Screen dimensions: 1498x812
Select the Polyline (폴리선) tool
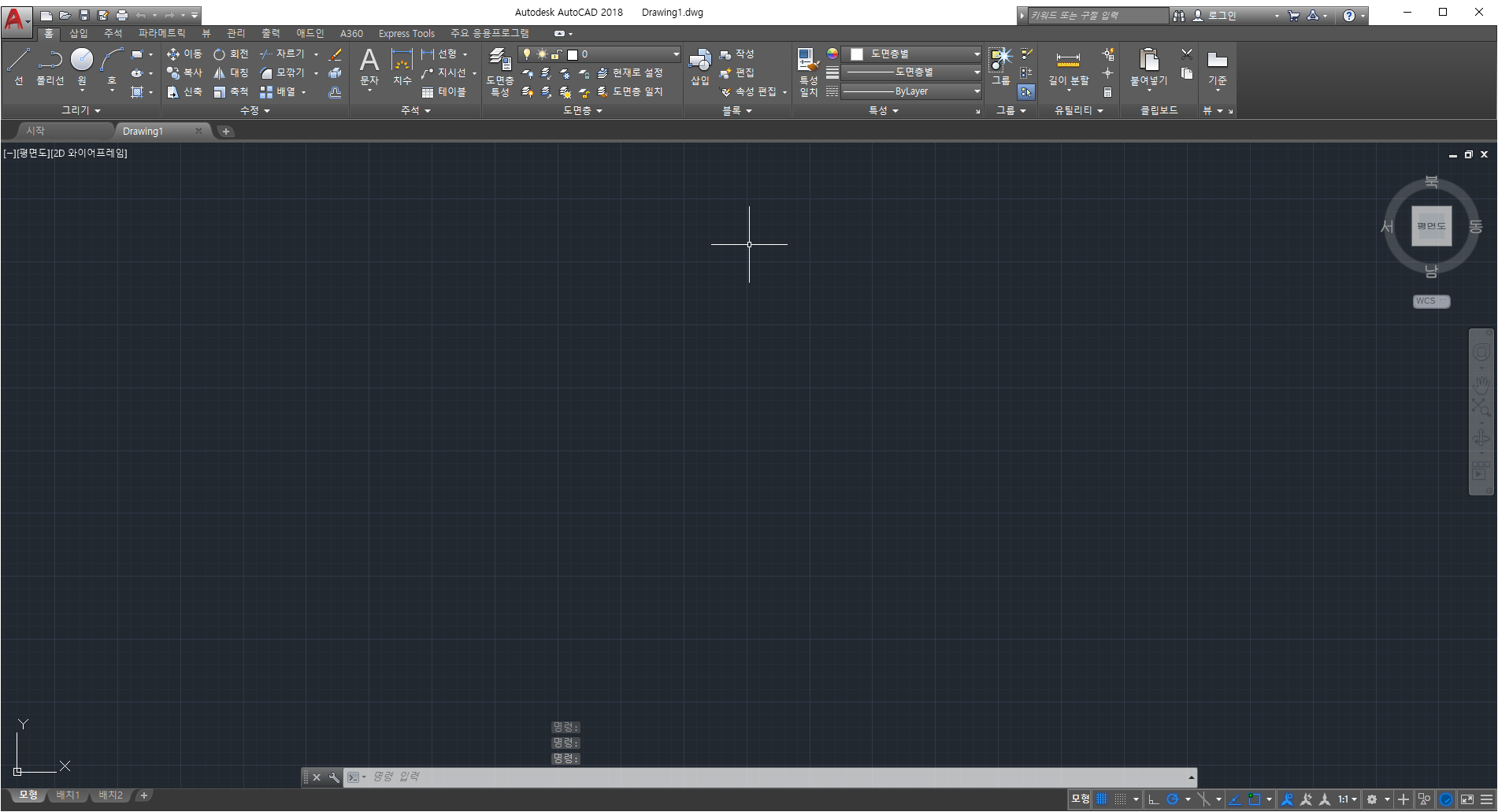tap(50, 66)
